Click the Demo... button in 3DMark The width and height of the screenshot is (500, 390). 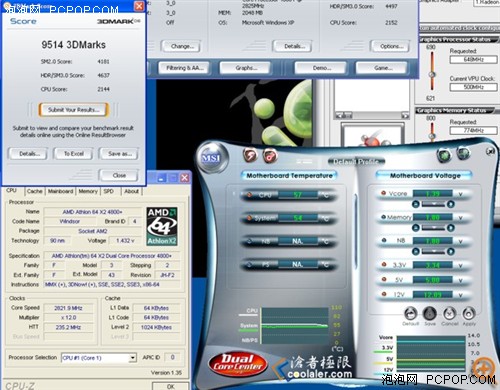pyautogui.click(x=321, y=68)
